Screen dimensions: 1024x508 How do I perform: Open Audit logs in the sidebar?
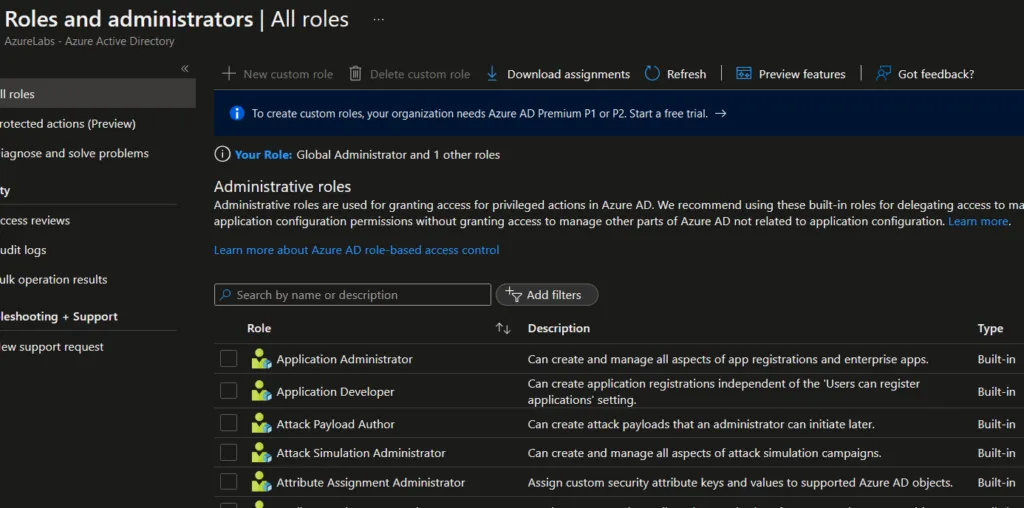point(23,250)
